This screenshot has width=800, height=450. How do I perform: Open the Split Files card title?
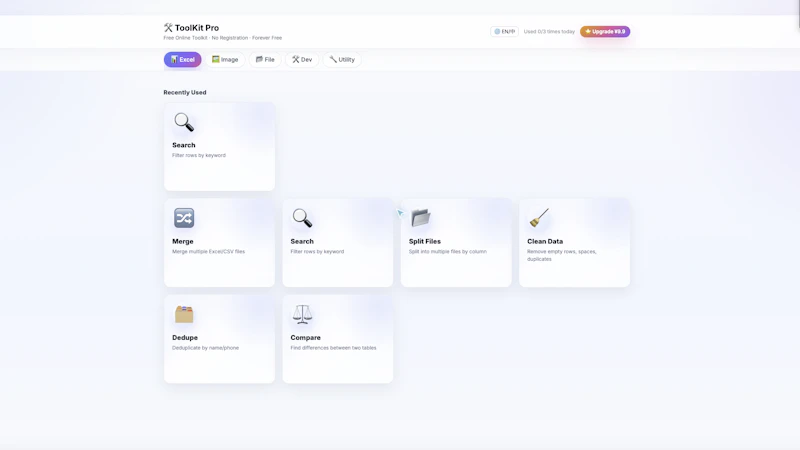pyautogui.click(x=424, y=241)
